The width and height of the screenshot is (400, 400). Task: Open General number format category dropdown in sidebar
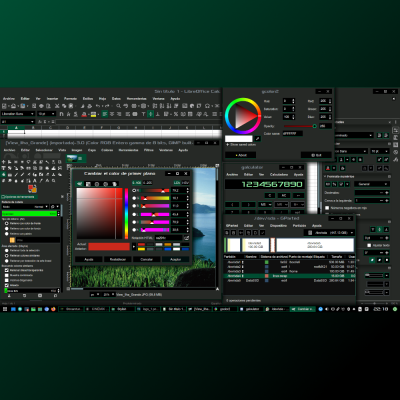coord(372,184)
